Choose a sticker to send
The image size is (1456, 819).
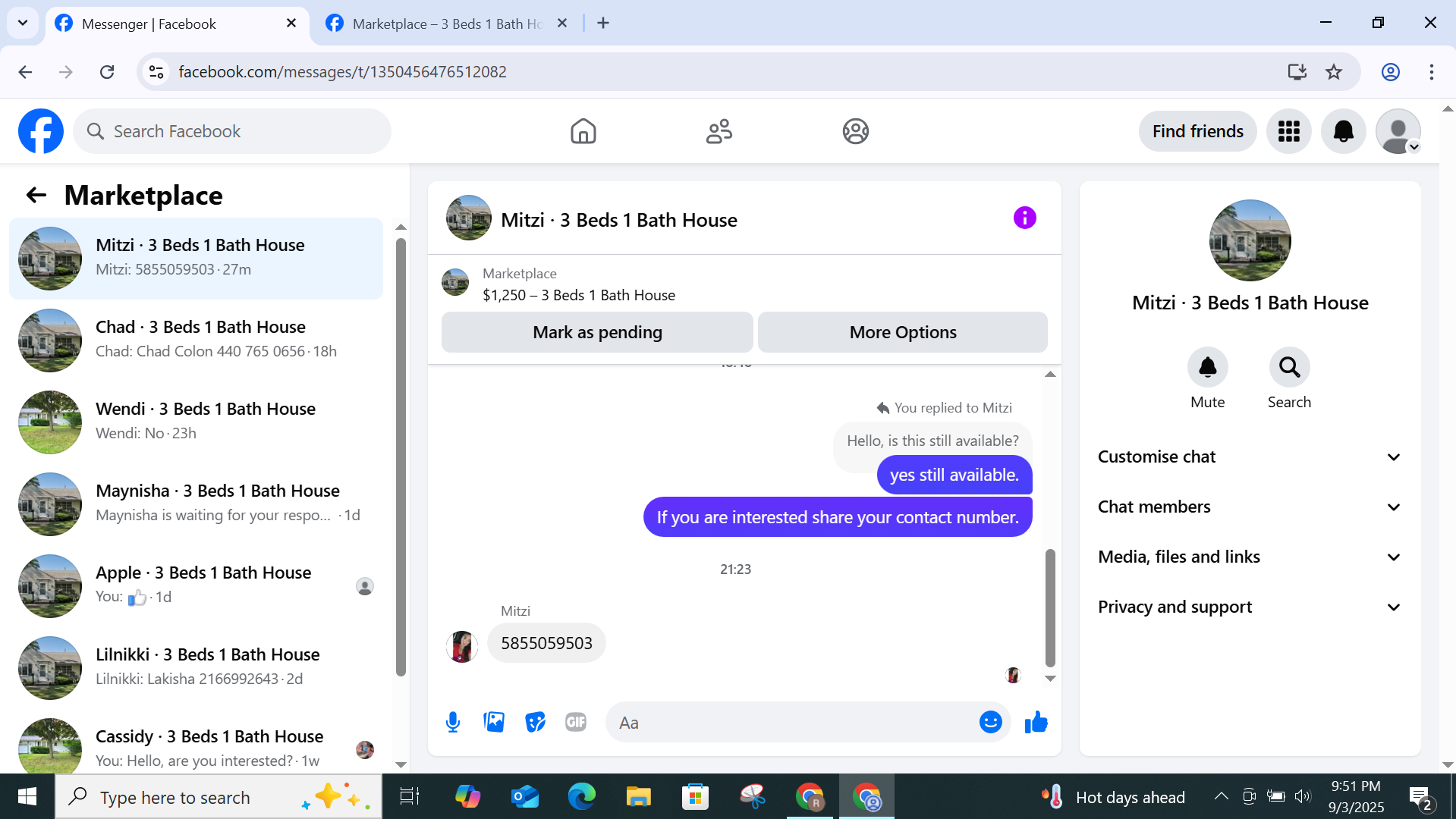(535, 722)
